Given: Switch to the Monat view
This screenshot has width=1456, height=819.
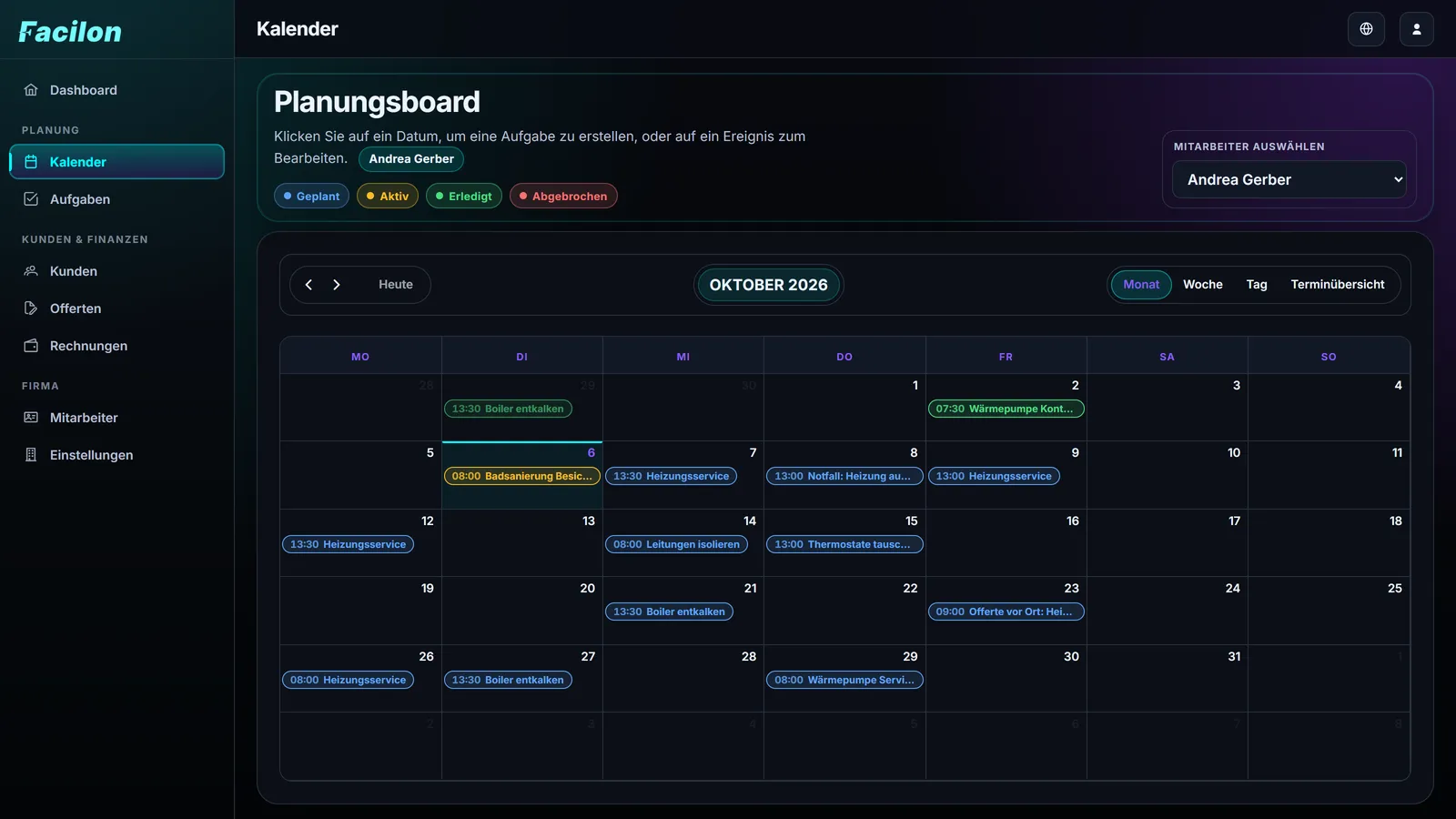Looking at the screenshot, I should point(1141,285).
